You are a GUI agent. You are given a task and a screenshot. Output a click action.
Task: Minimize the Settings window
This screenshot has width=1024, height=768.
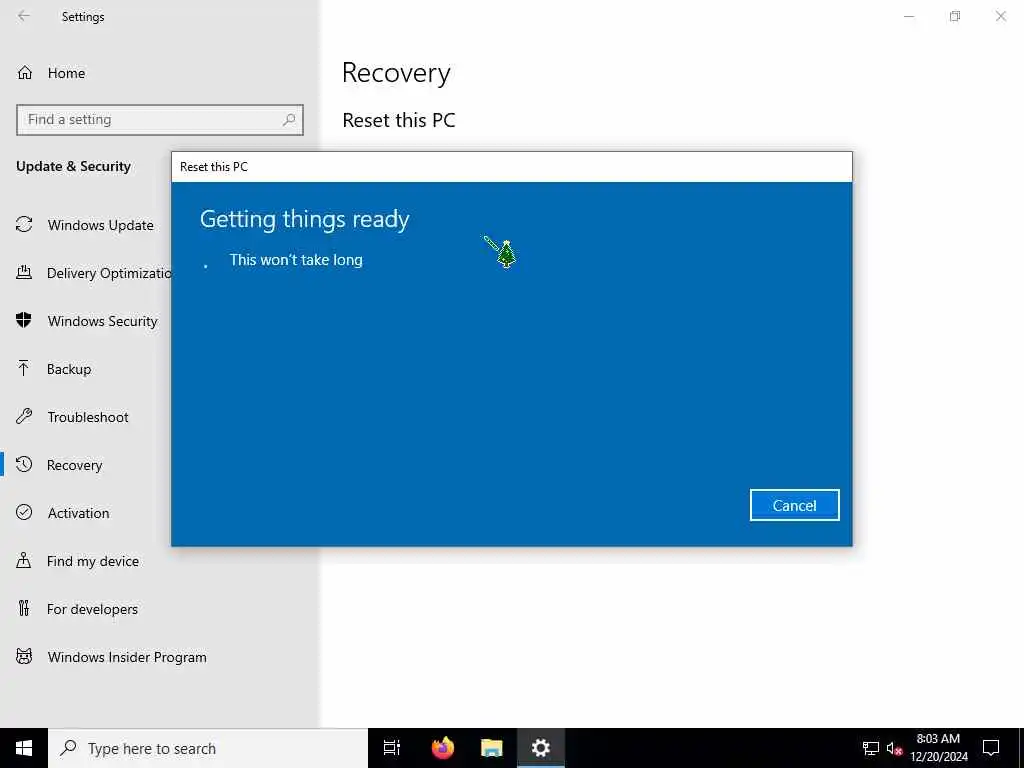(908, 16)
